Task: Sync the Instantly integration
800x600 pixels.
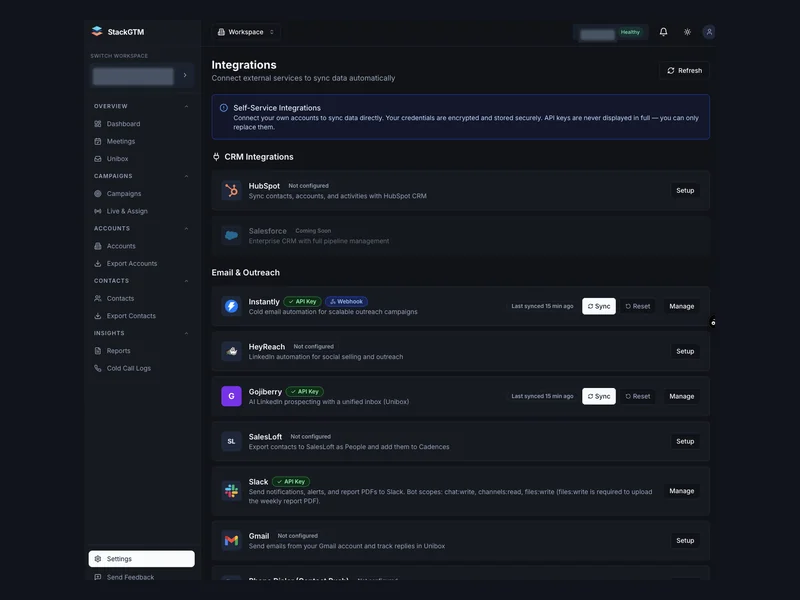Action: [x=599, y=306]
